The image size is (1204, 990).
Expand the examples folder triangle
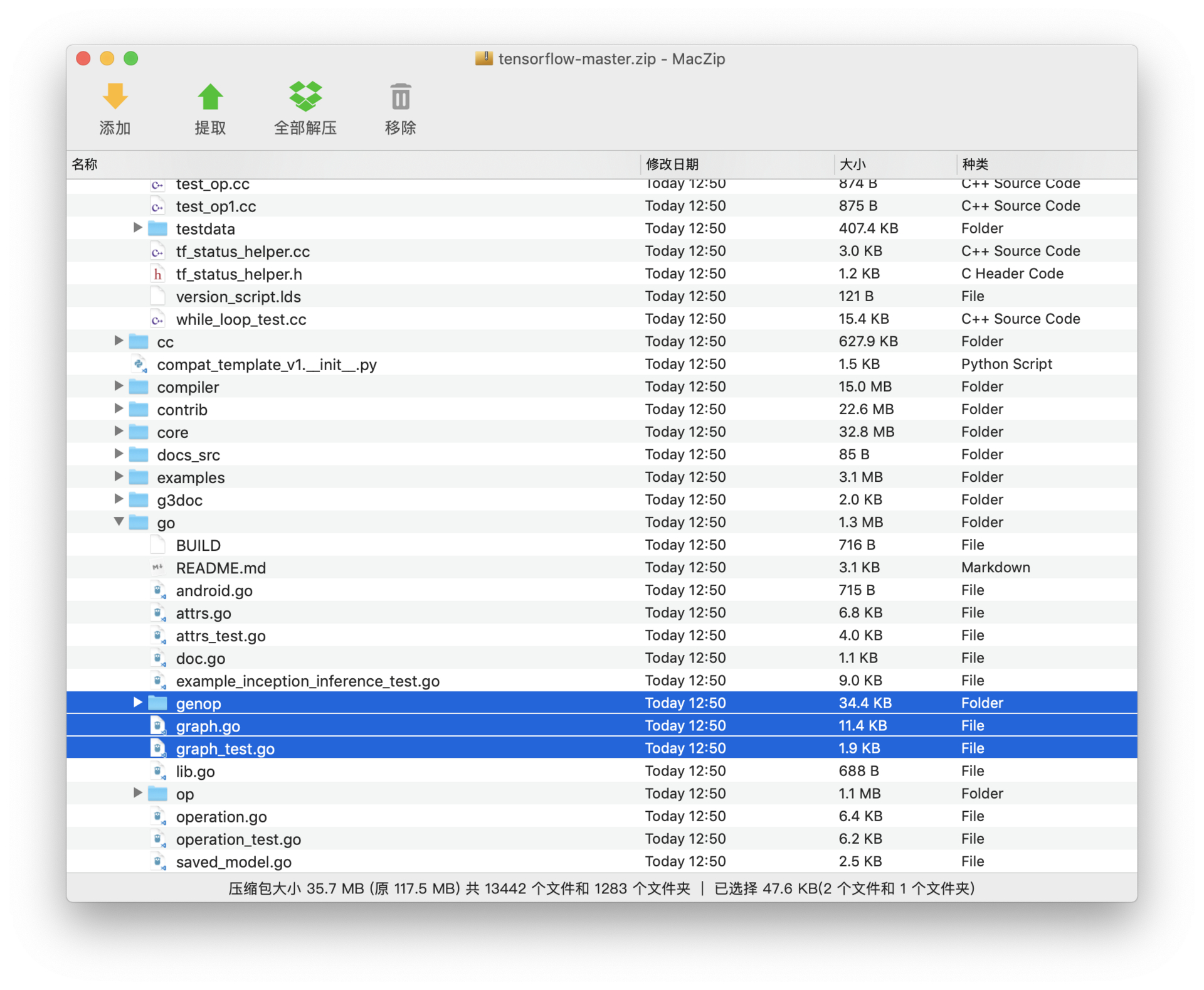pyautogui.click(x=119, y=476)
